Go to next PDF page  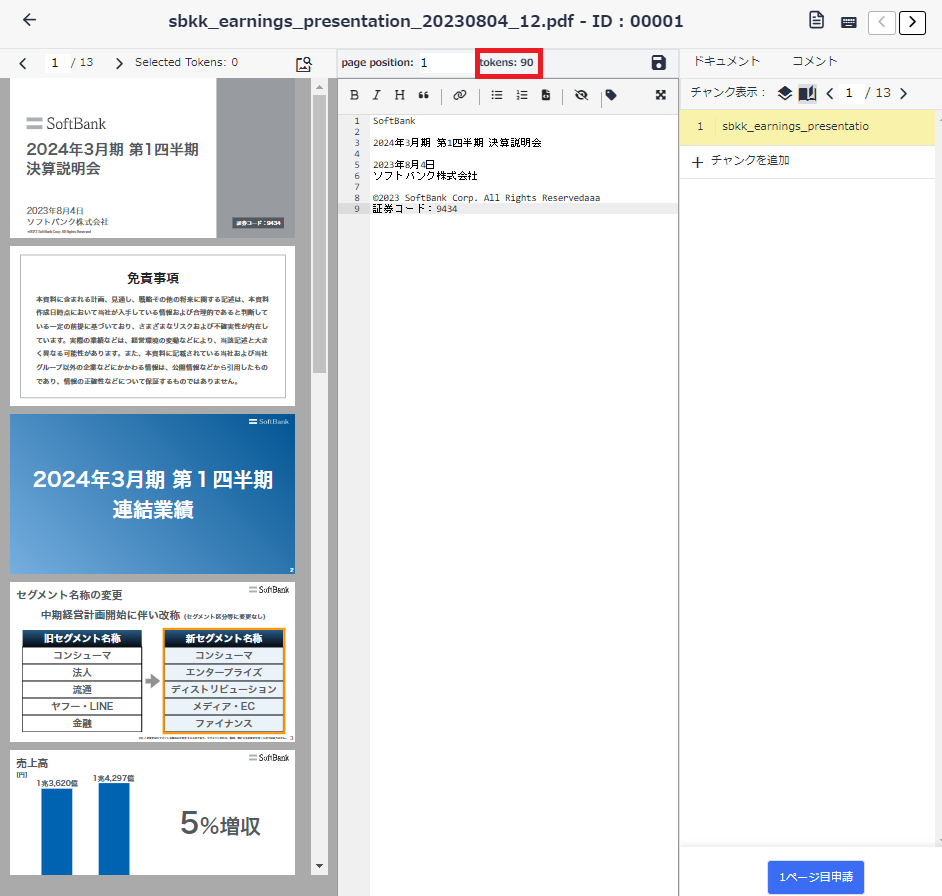coord(119,63)
